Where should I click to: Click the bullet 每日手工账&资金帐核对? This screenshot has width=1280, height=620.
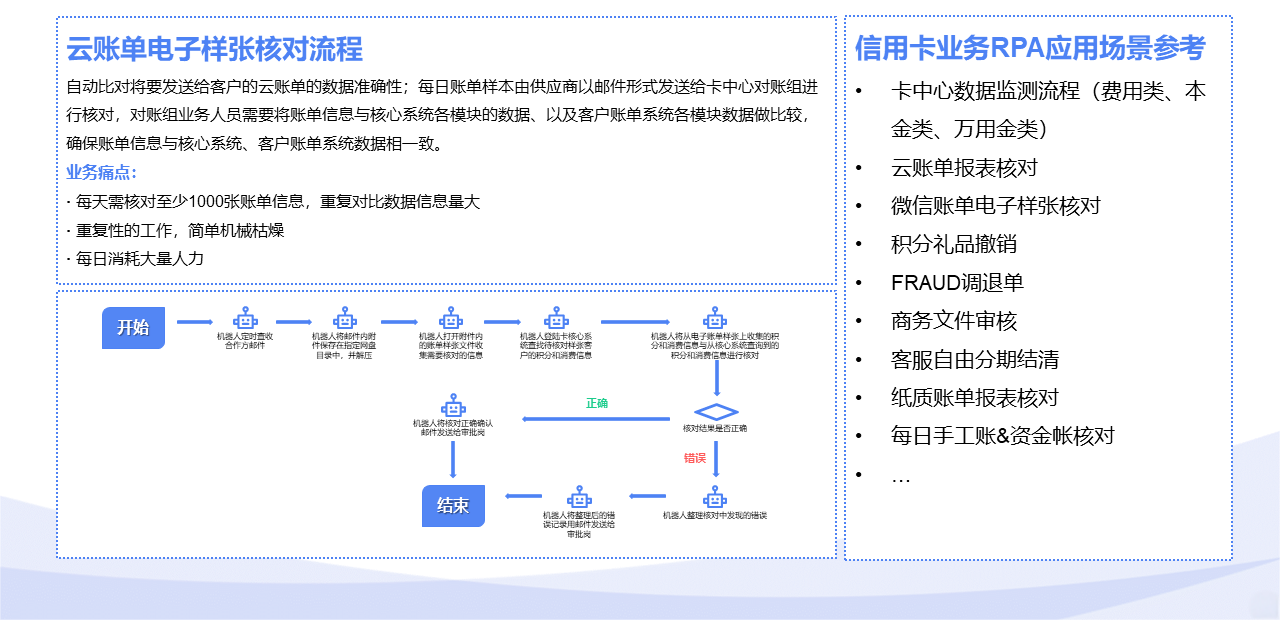(1002, 436)
